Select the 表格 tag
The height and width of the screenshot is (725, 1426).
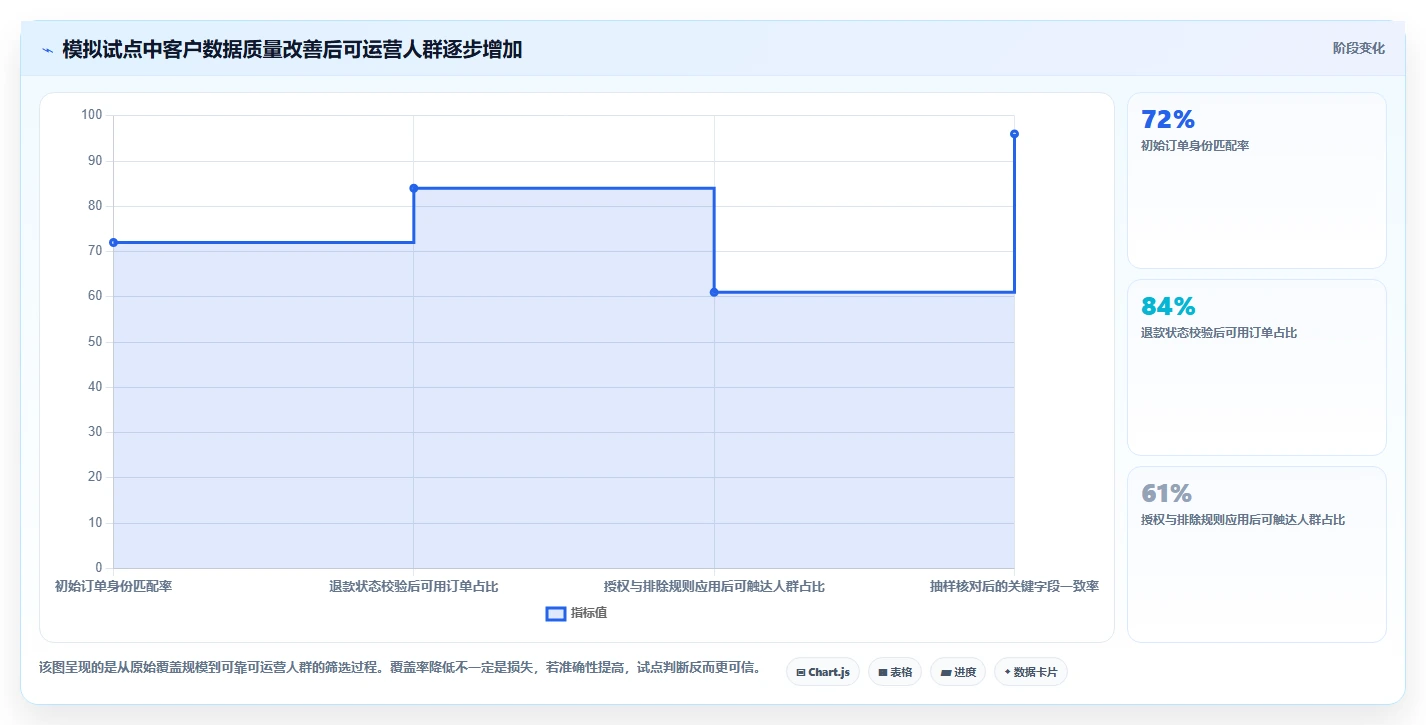(x=895, y=672)
